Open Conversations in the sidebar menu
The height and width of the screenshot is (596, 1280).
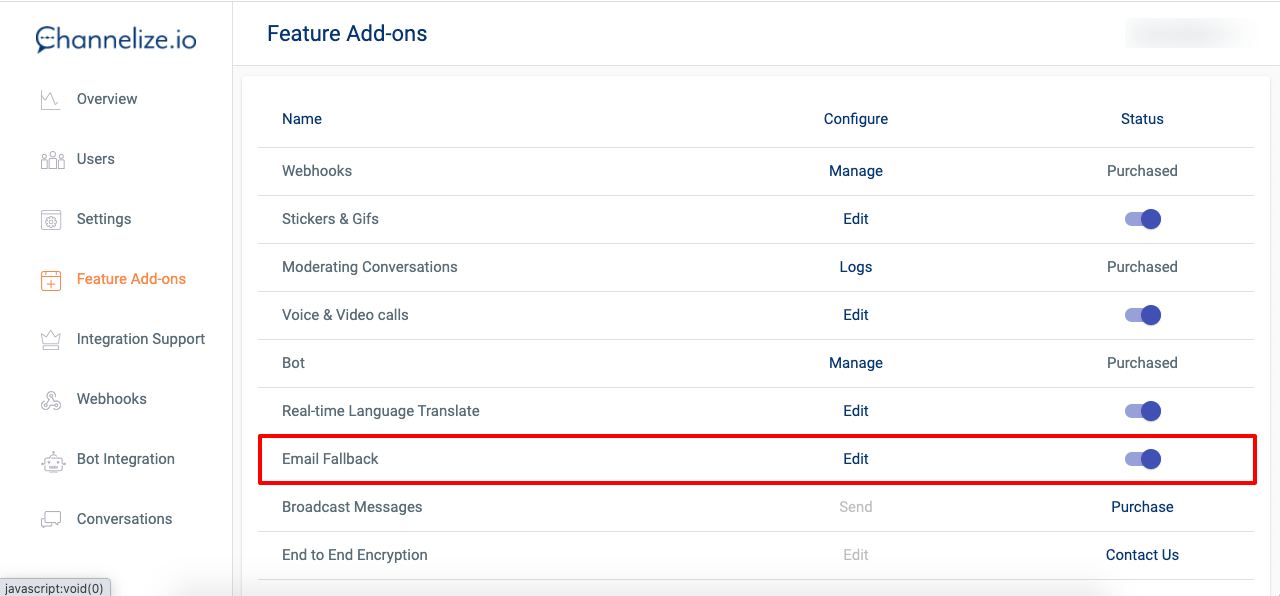[x=124, y=519]
